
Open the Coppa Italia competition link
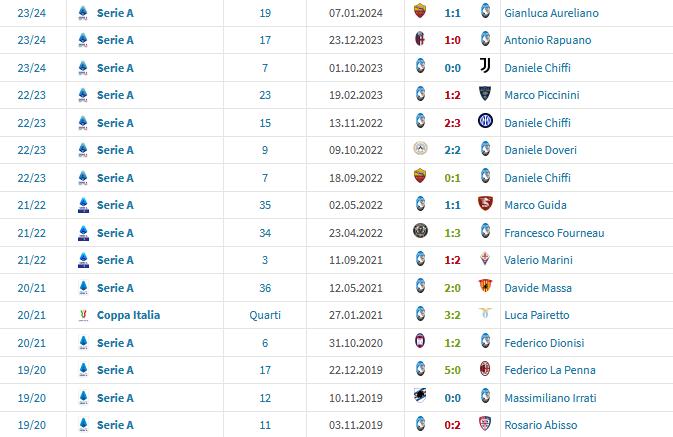[128, 315]
